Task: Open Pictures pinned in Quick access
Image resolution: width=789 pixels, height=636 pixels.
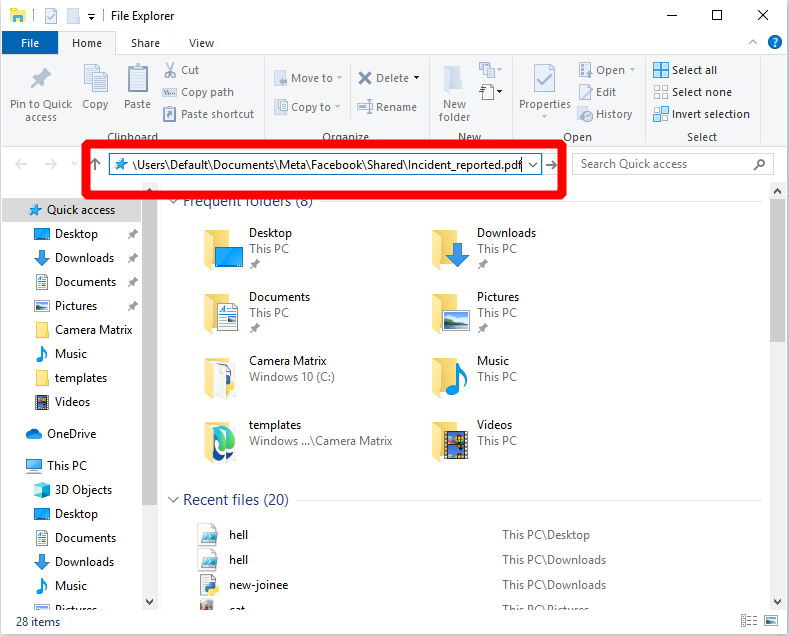Action: point(66,306)
